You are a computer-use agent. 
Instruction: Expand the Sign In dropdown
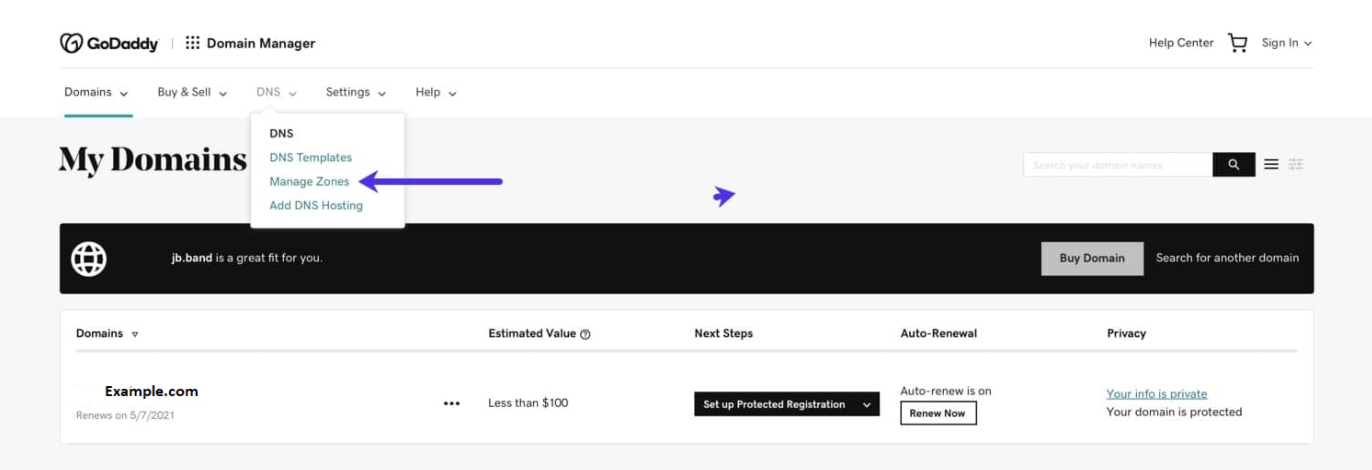[x=1286, y=43]
